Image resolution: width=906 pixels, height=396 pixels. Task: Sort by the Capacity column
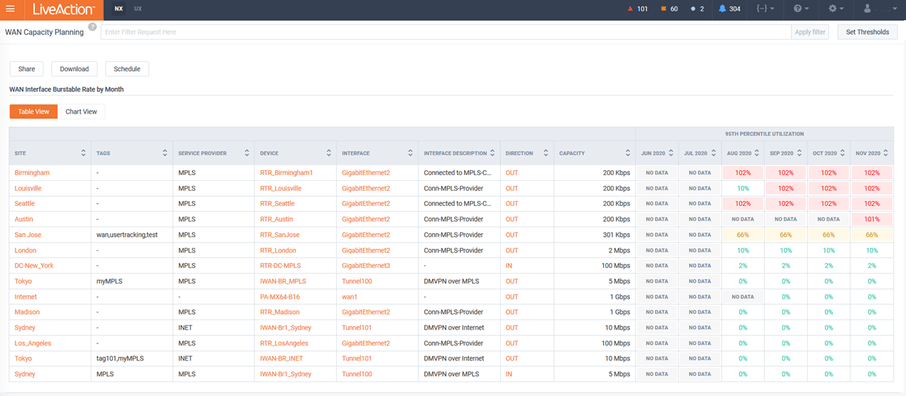(x=627, y=153)
